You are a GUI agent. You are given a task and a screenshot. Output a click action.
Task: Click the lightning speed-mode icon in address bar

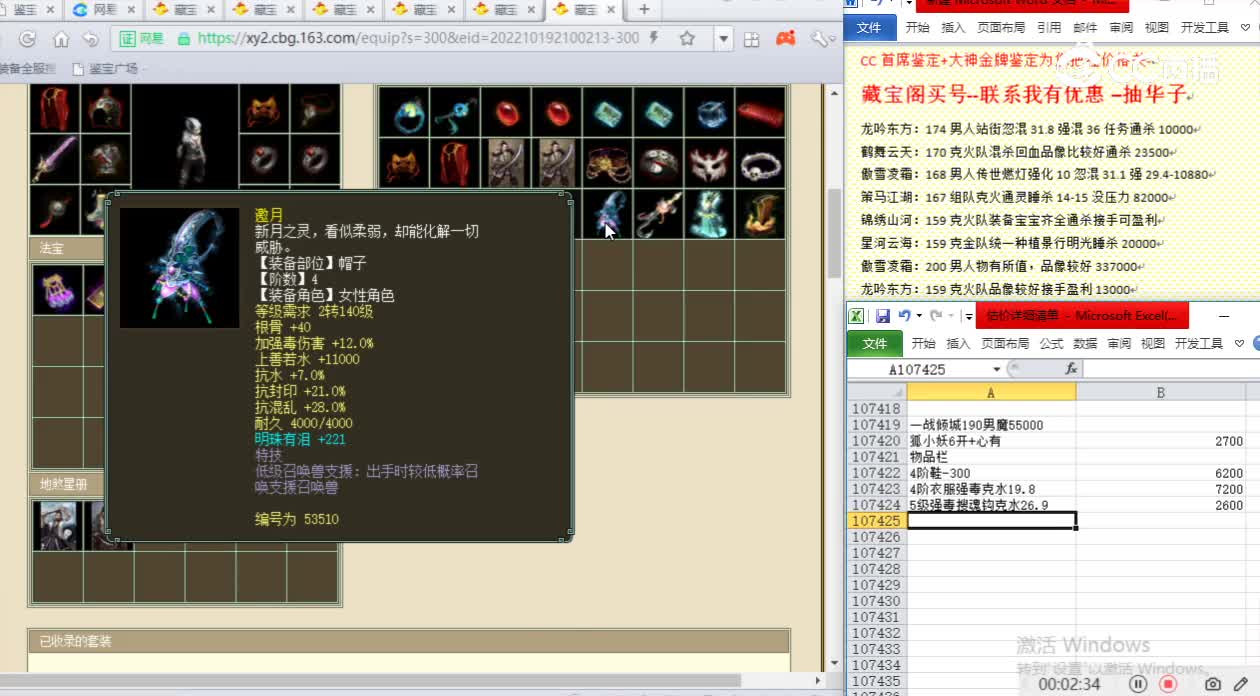[x=653, y=39]
